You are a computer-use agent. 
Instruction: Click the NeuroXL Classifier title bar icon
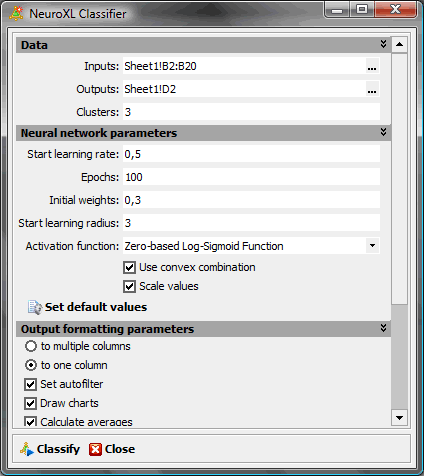[16, 14]
